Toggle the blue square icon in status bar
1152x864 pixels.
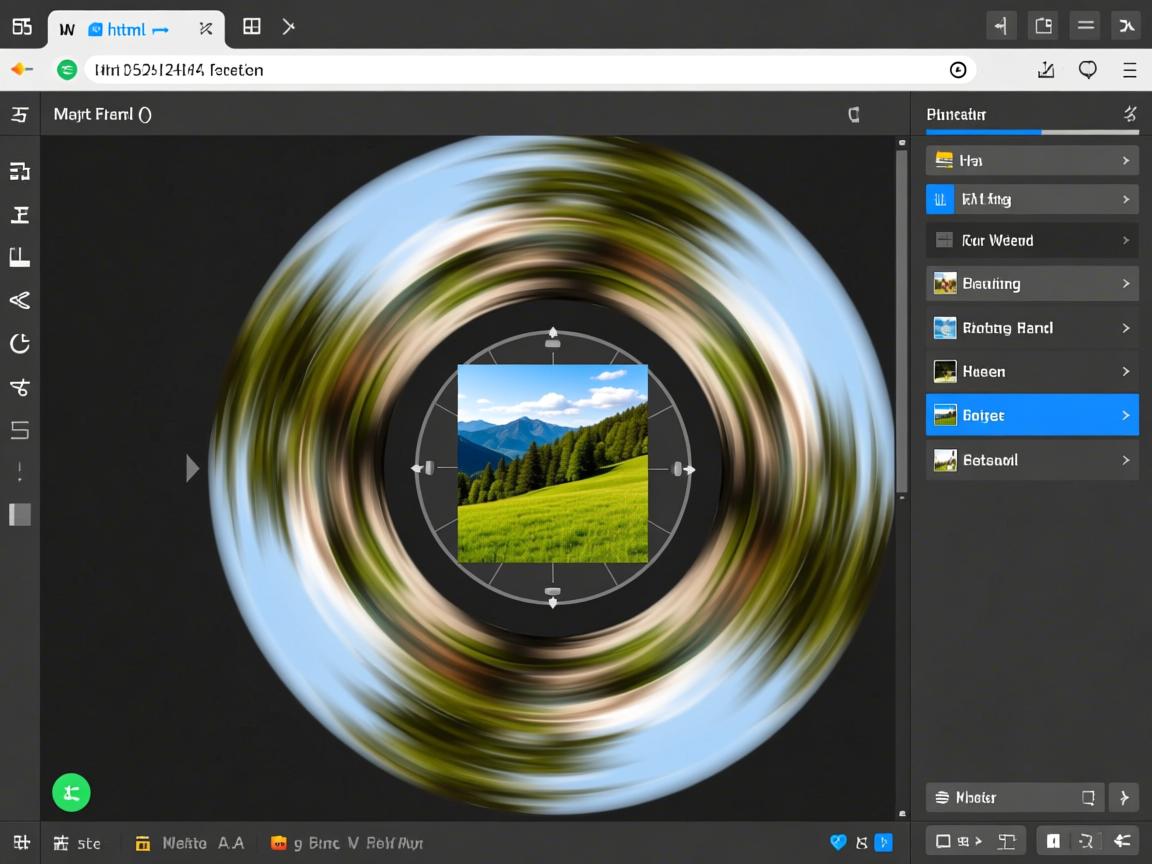click(883, 843)
